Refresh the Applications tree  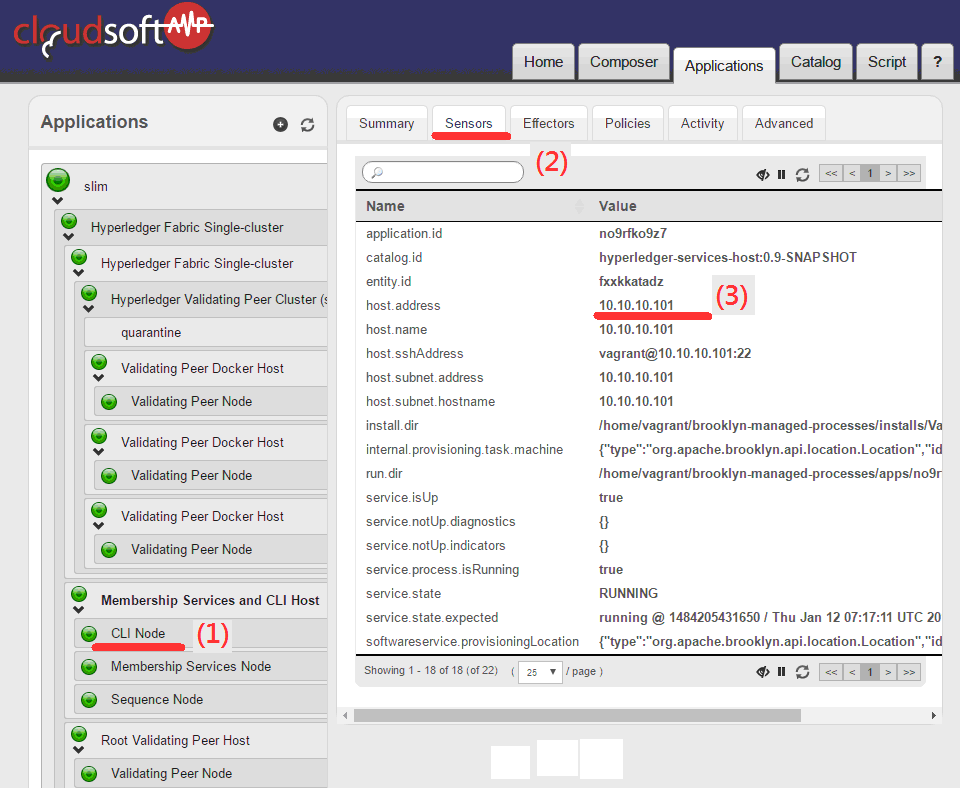pos(307,125)
